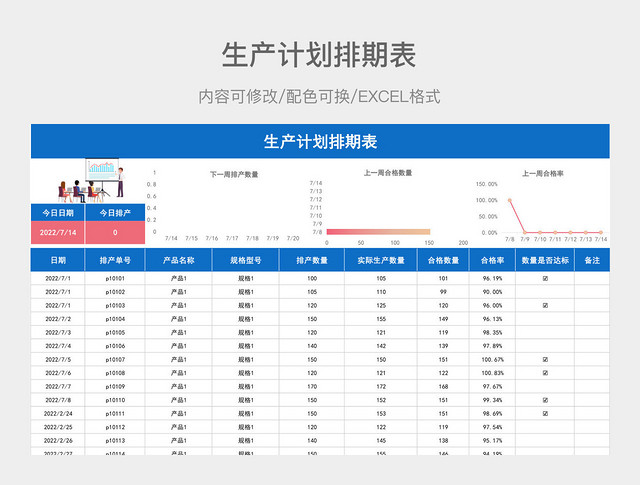This screenshot has height=485, width=640.
Task: Select the 排产数量 column header
Action: [312, 260]
